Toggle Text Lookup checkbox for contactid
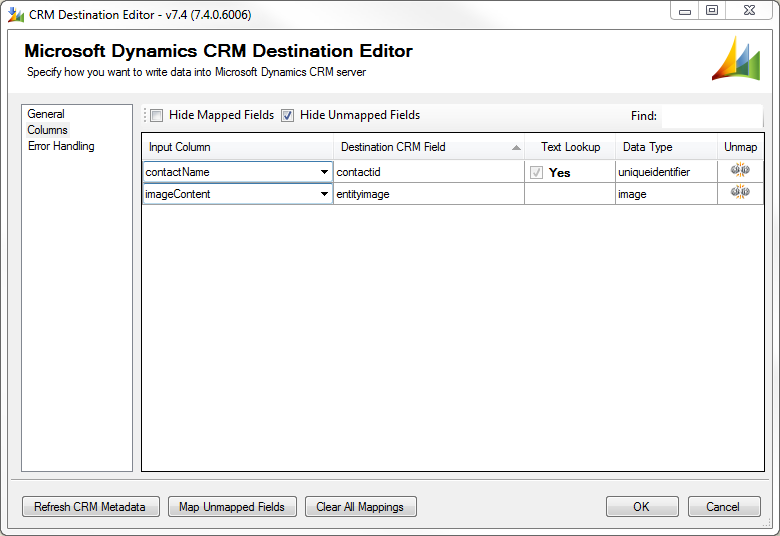 pos(536,172)
